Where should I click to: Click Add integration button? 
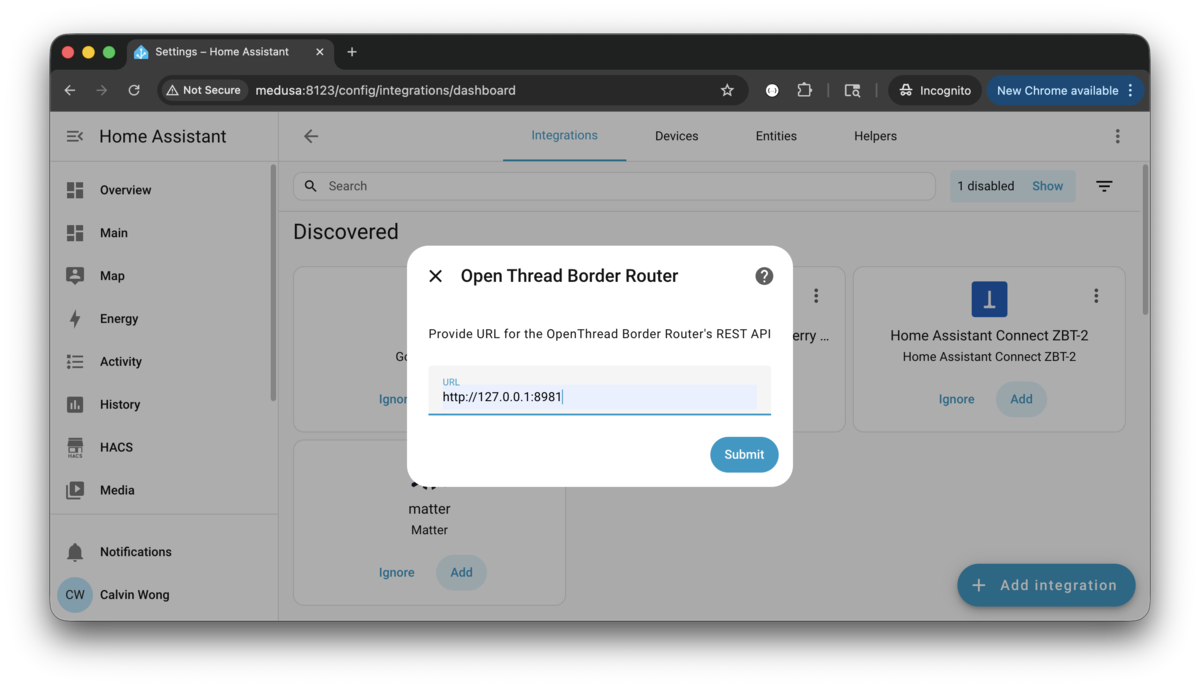tap(1045, 585)
